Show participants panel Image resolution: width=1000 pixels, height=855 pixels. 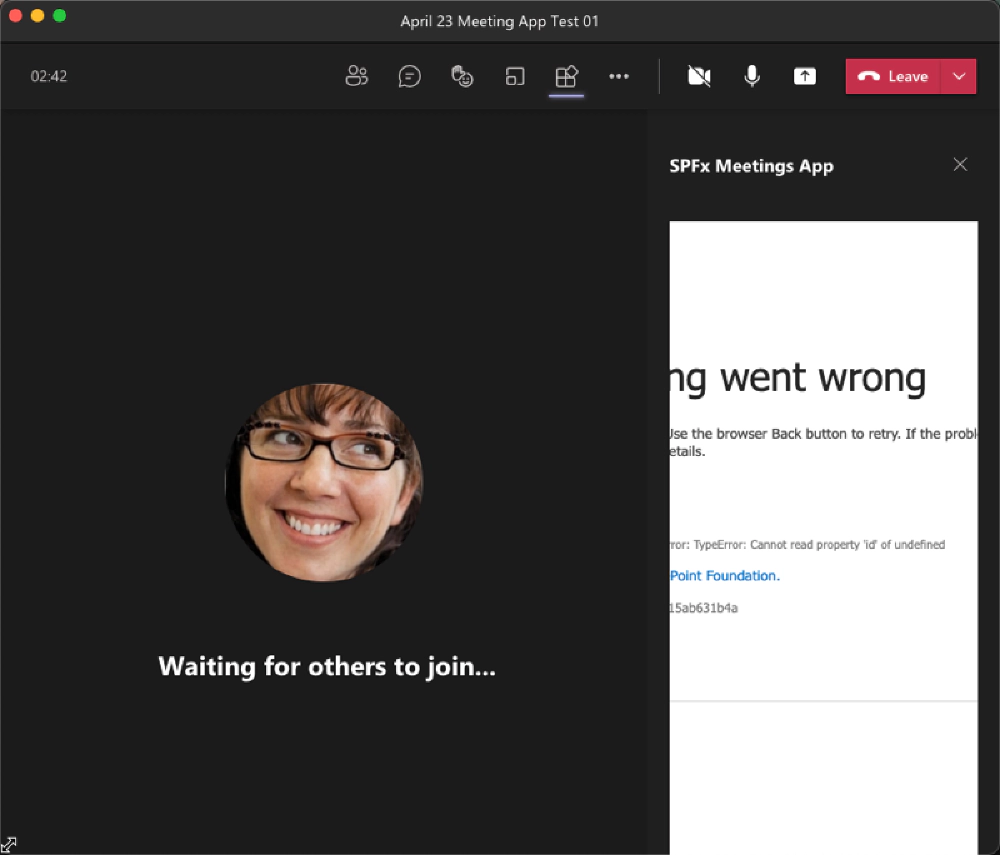357,76
